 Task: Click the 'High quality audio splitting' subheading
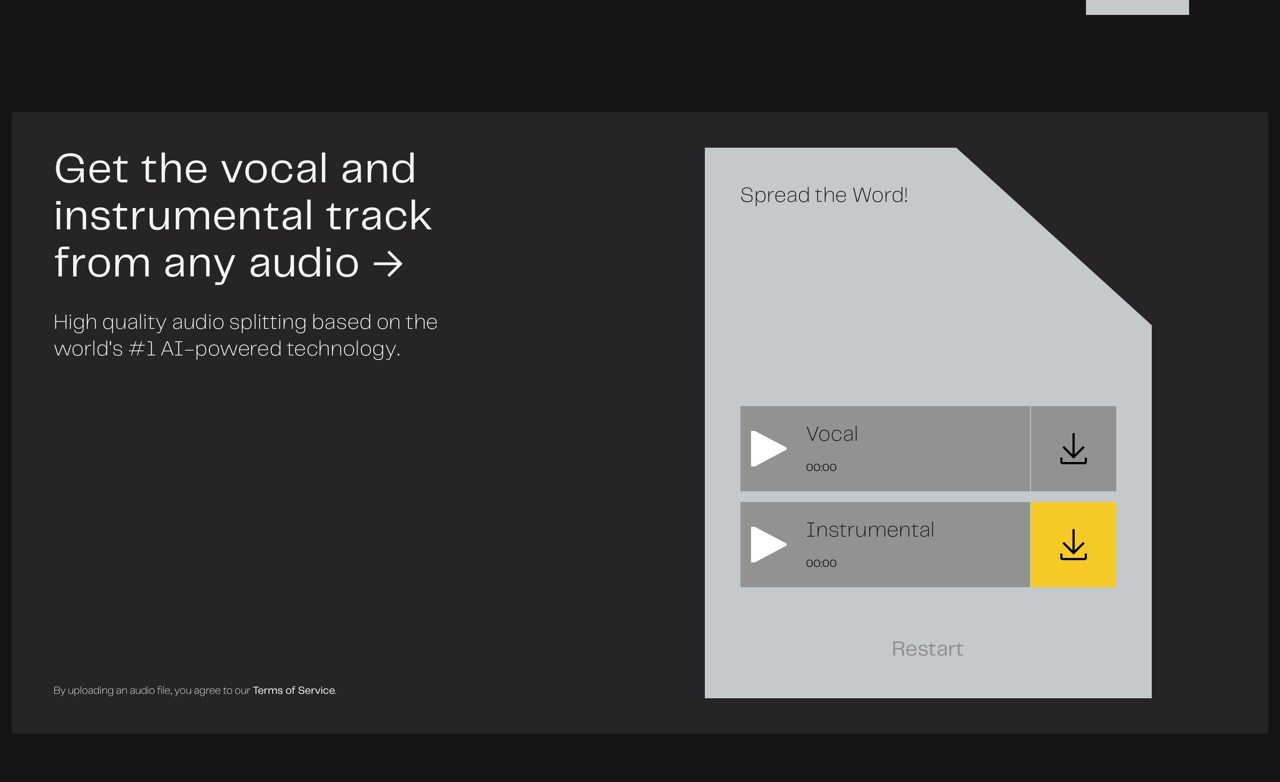(245, 322)
